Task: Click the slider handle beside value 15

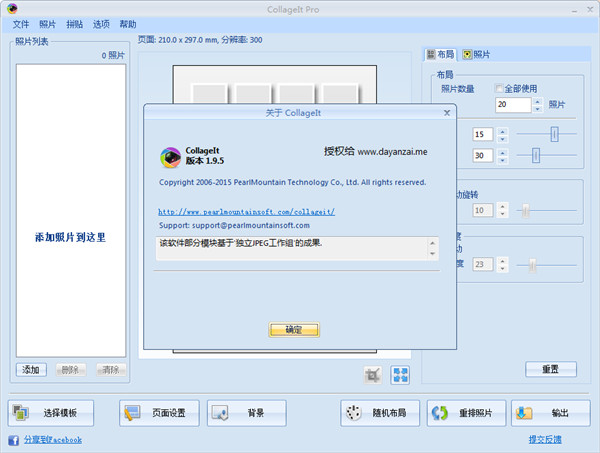Action: pyautogui.click(x=554, y=134)
